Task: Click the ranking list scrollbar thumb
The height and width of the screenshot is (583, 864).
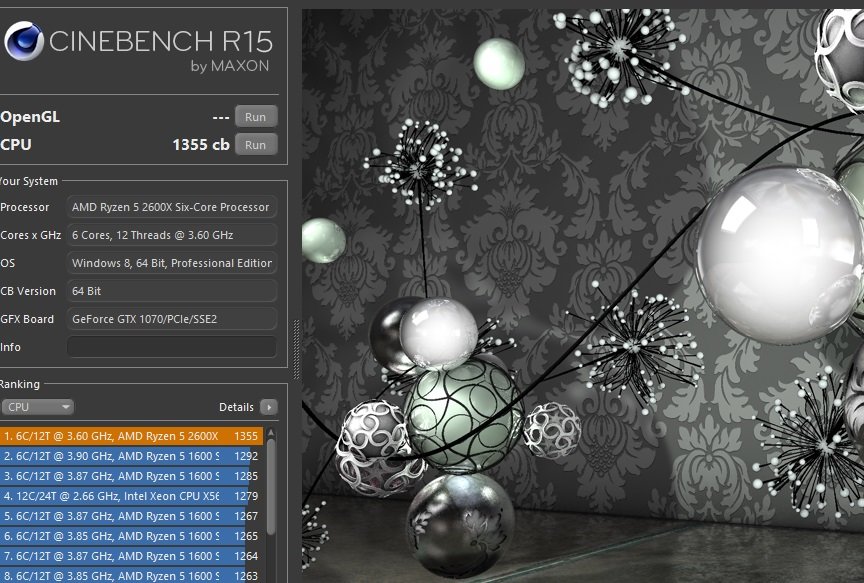Action: (x=271, y=487)
